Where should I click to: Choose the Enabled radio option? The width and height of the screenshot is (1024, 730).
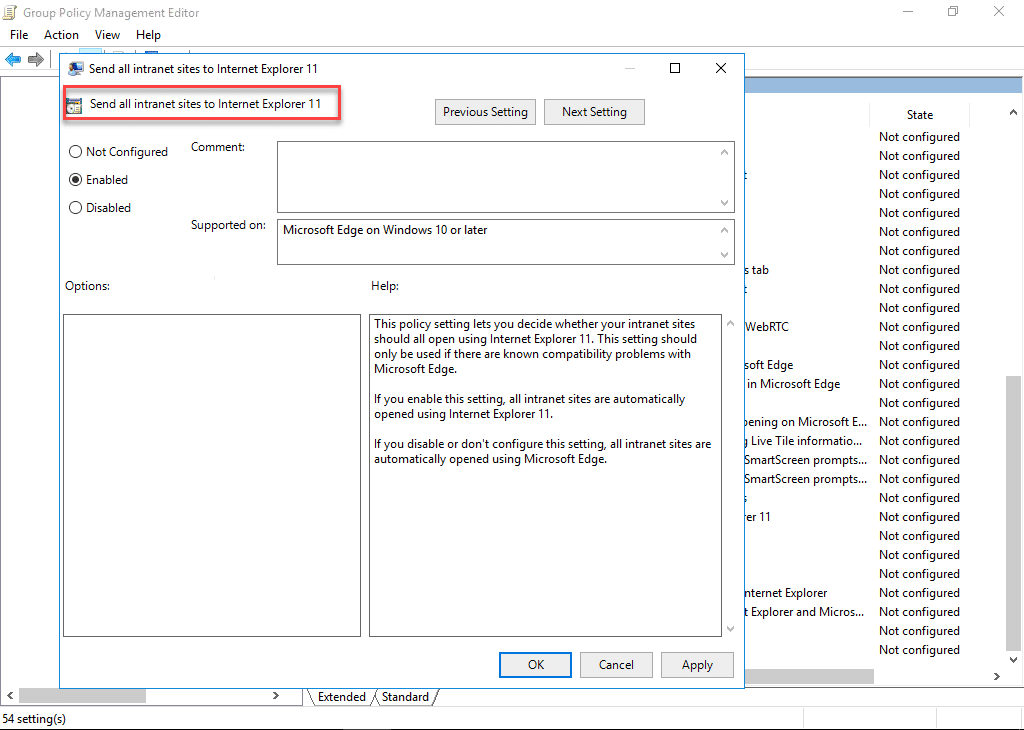pyautogui.click(x=76, y=180)
